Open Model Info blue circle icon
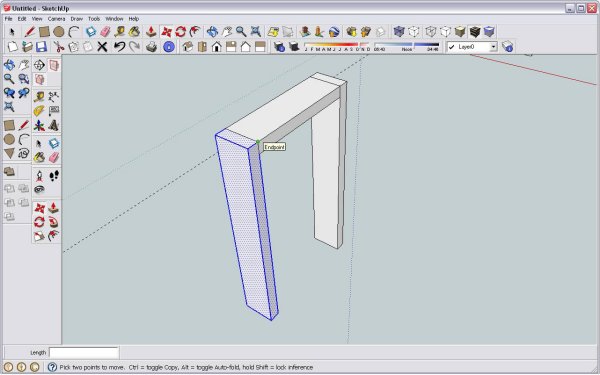 (169, 47)
